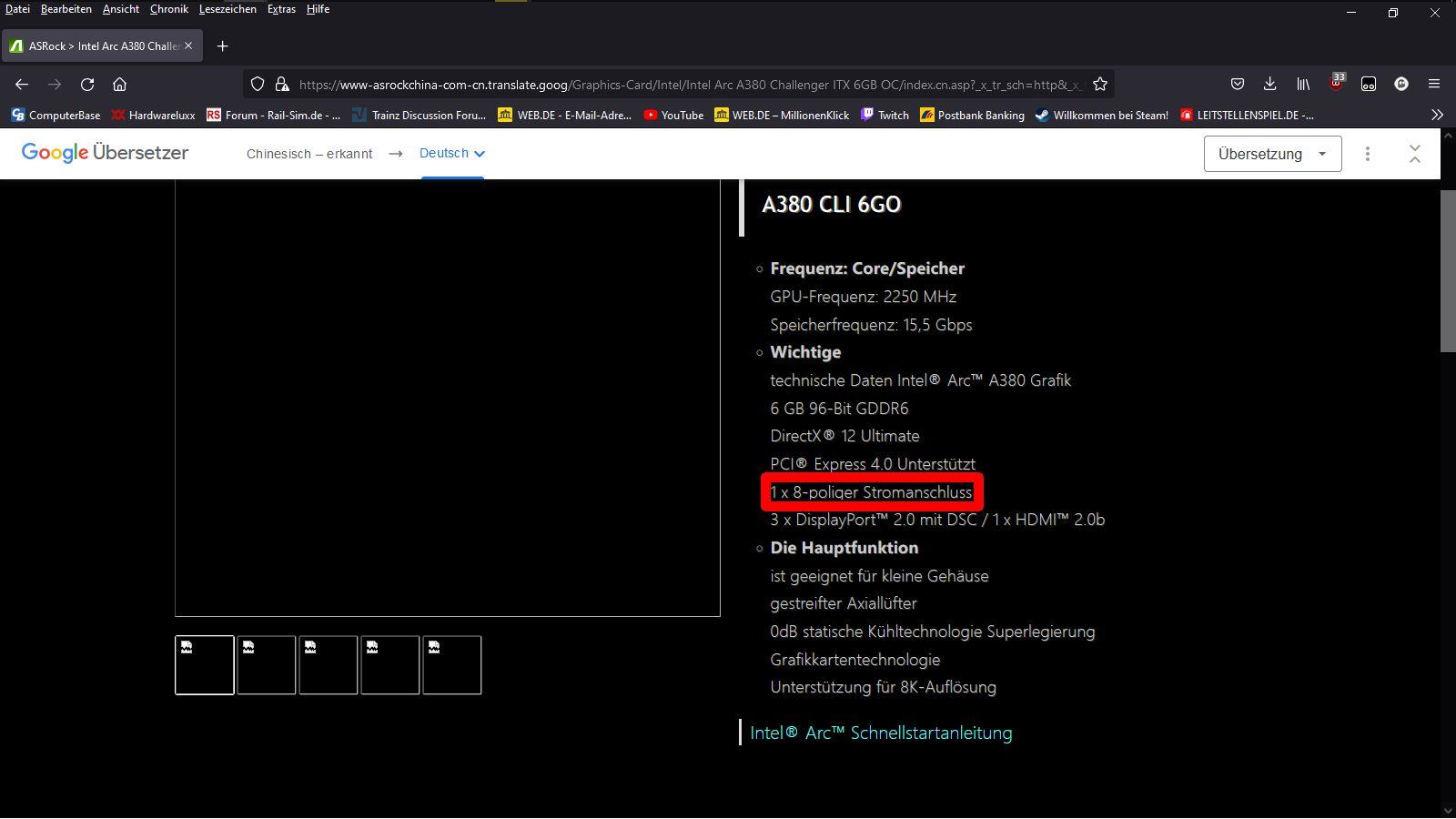Open the Lesezeichen menu
The height and width of the screenshot is (819, 1456).
tap(227, 9)
